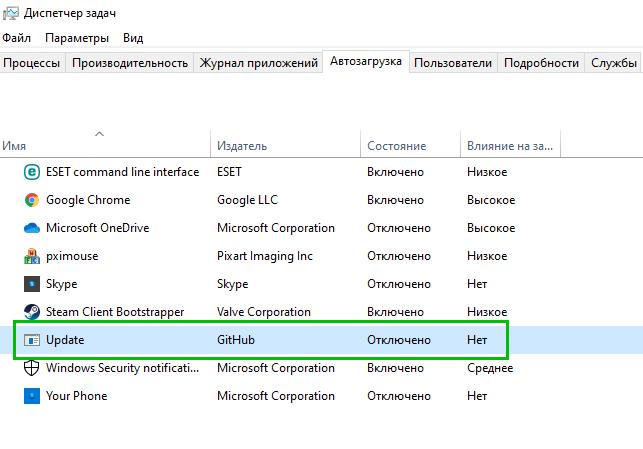Click Отключено status in pximouse row

pos(399,256)
